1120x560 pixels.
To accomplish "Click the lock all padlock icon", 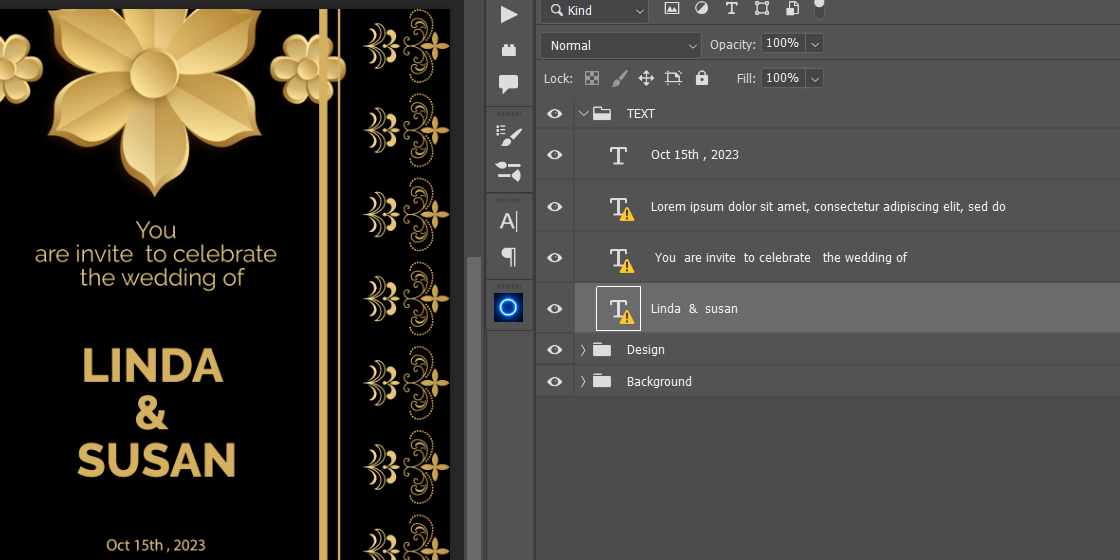I will pos(702,78).
